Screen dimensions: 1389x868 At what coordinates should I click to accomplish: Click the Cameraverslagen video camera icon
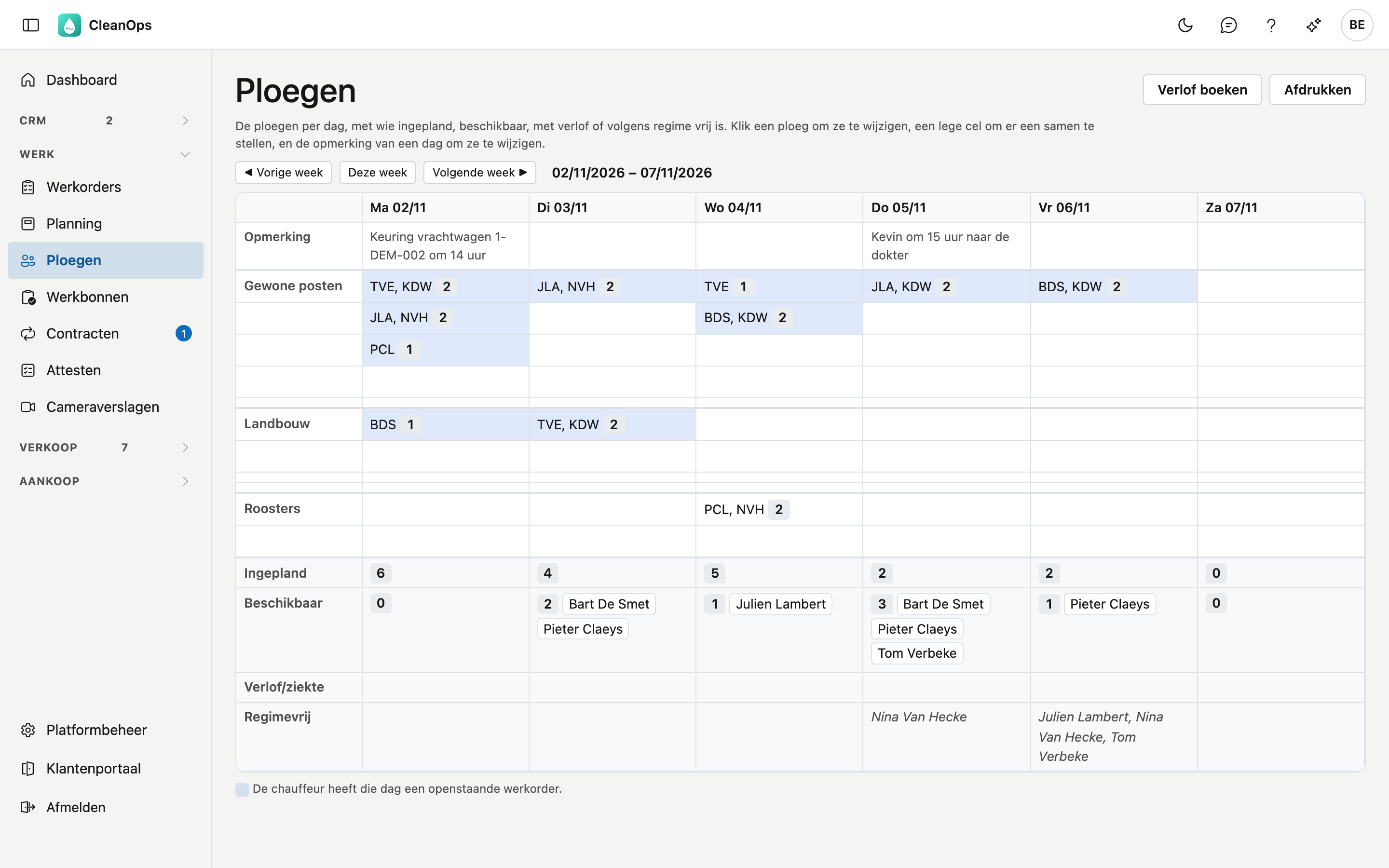[28, 407]
